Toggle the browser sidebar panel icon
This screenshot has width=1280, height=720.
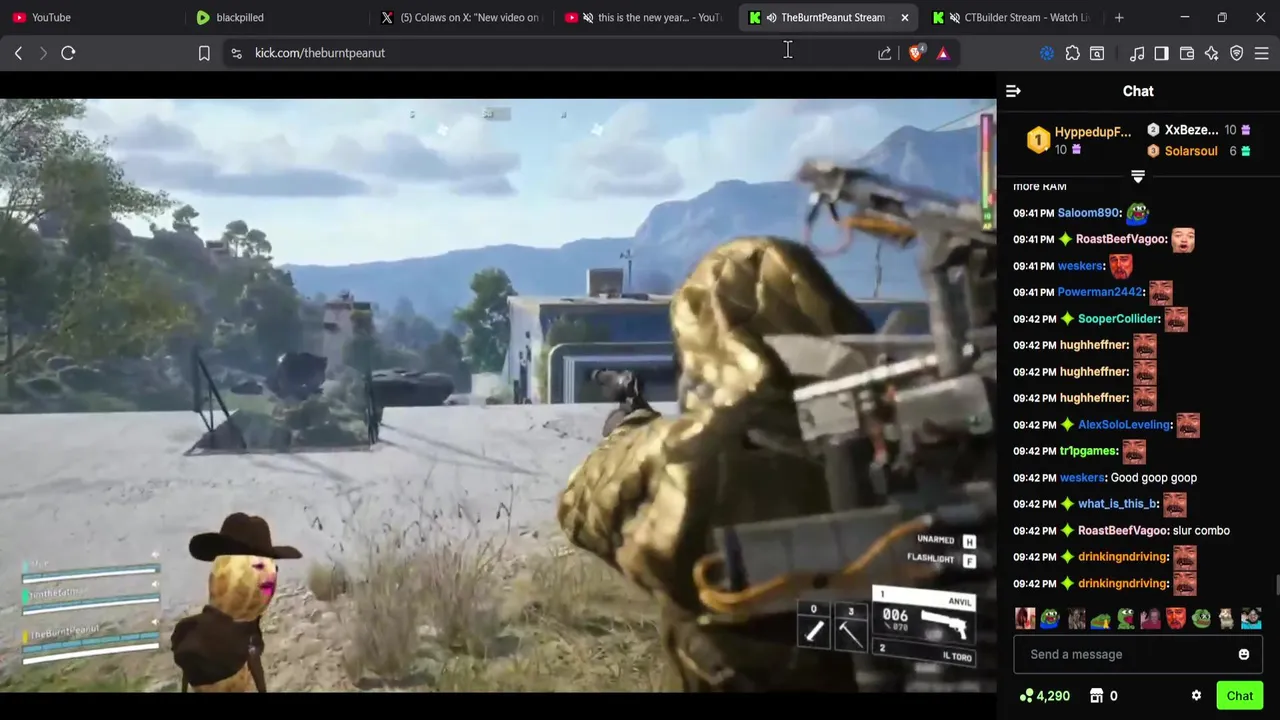[x=1162, y=53]
